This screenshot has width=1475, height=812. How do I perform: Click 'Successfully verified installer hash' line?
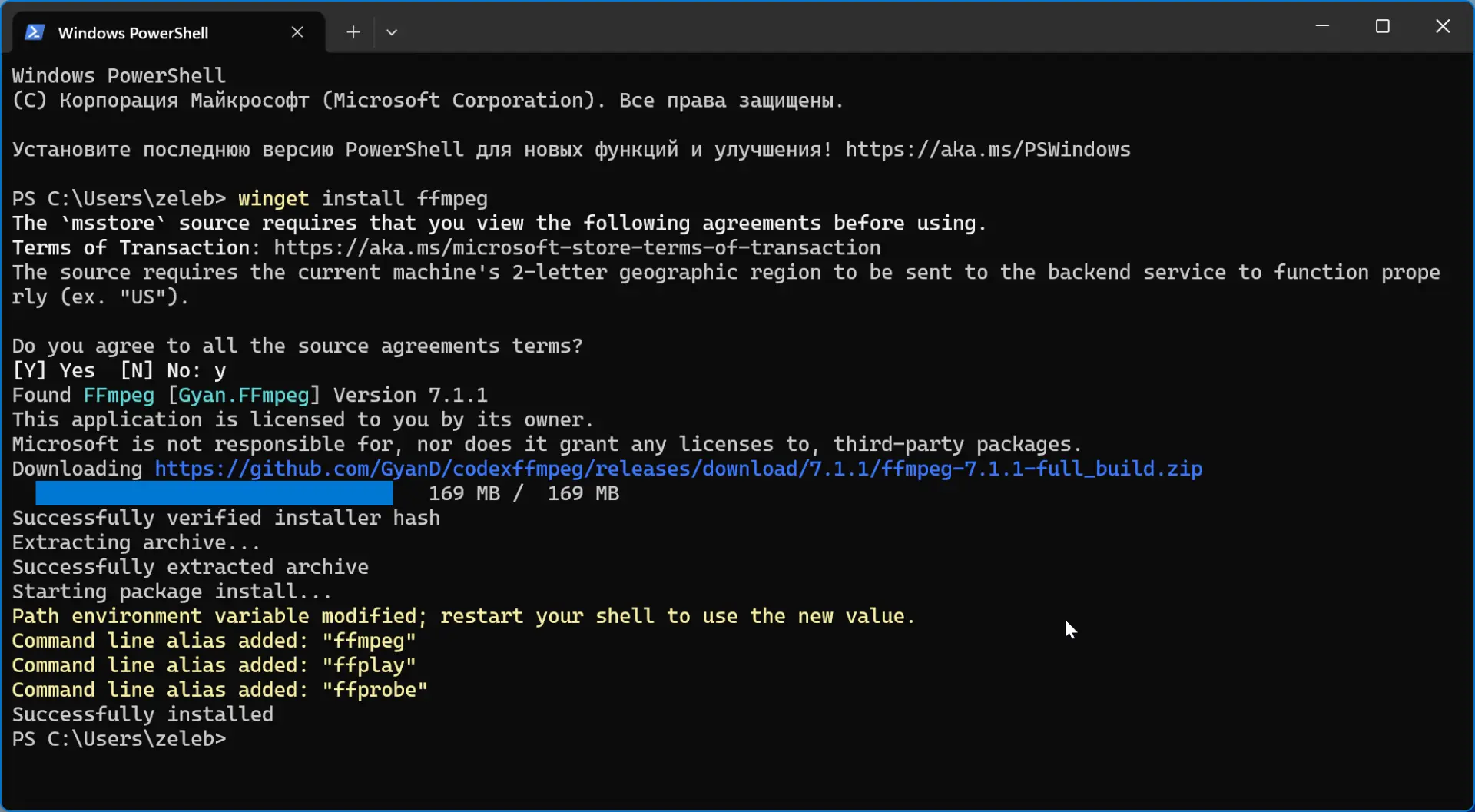tap(226, 519)
